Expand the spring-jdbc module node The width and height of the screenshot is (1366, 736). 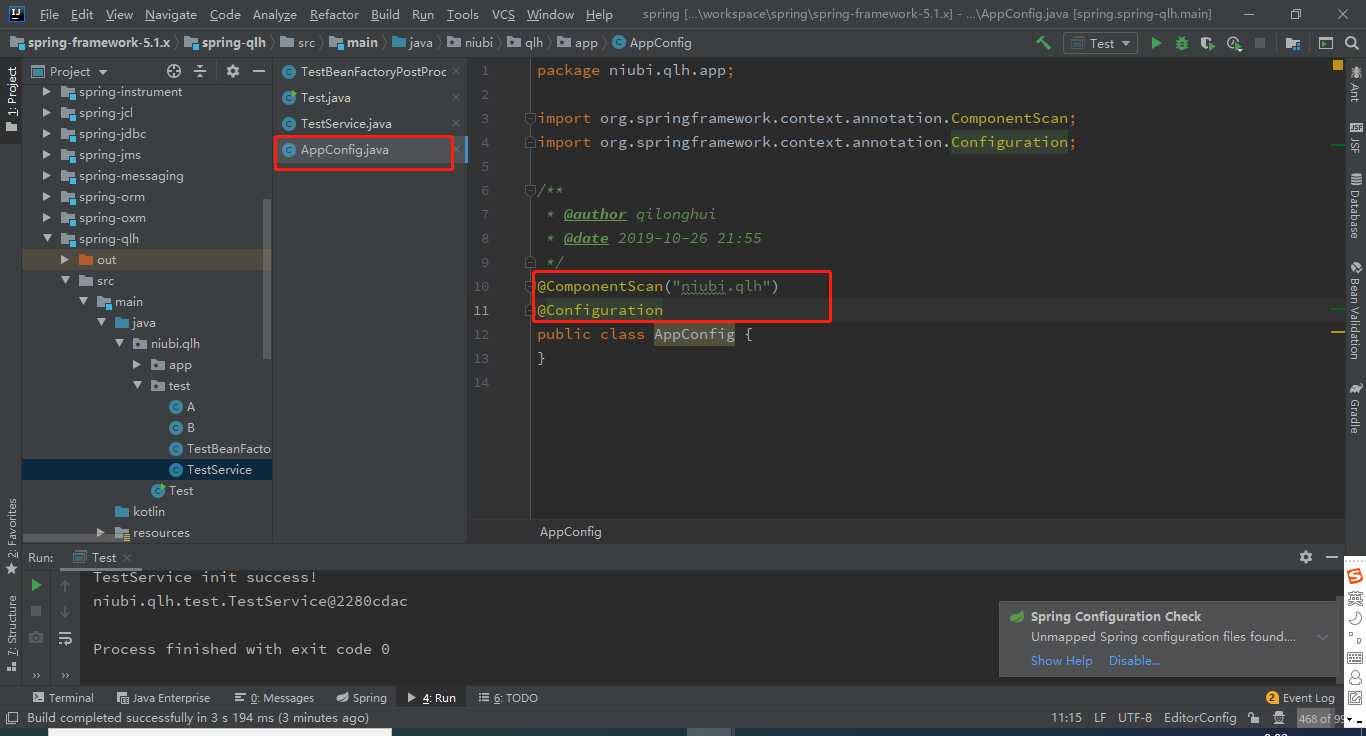click(x=47, y=134)
